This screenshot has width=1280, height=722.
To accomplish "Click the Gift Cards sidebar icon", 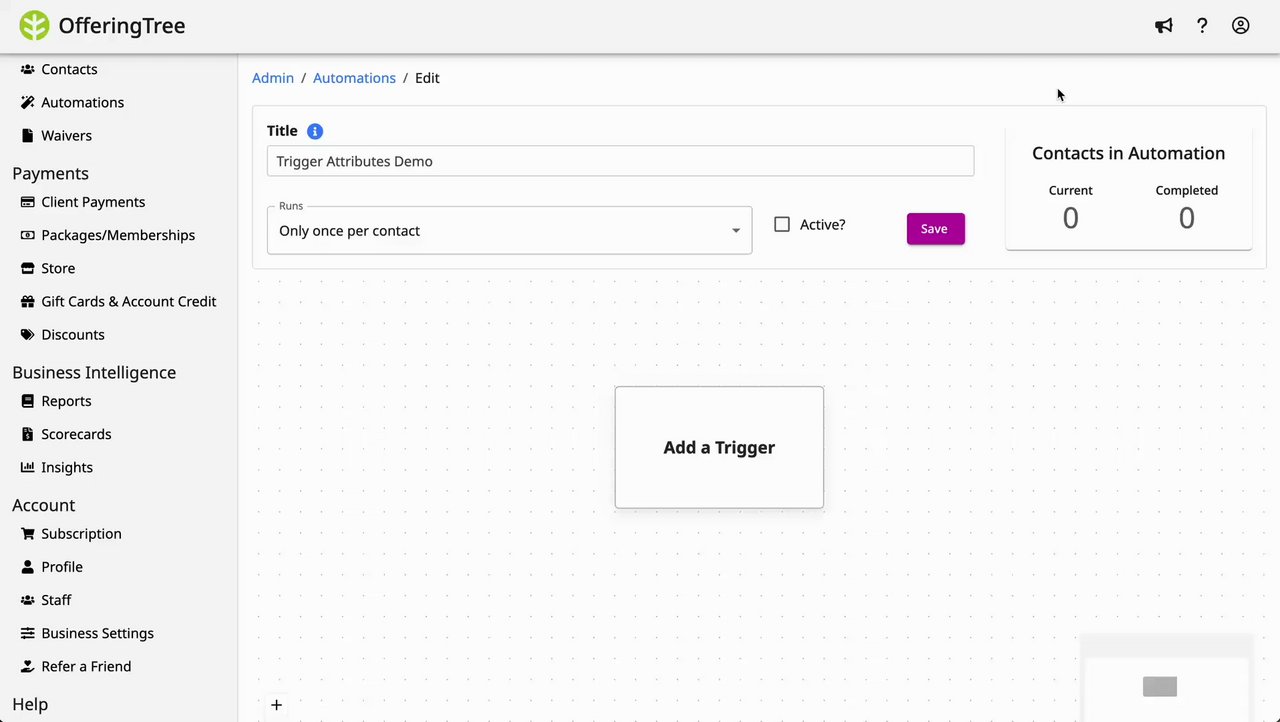I will point(28,302).
